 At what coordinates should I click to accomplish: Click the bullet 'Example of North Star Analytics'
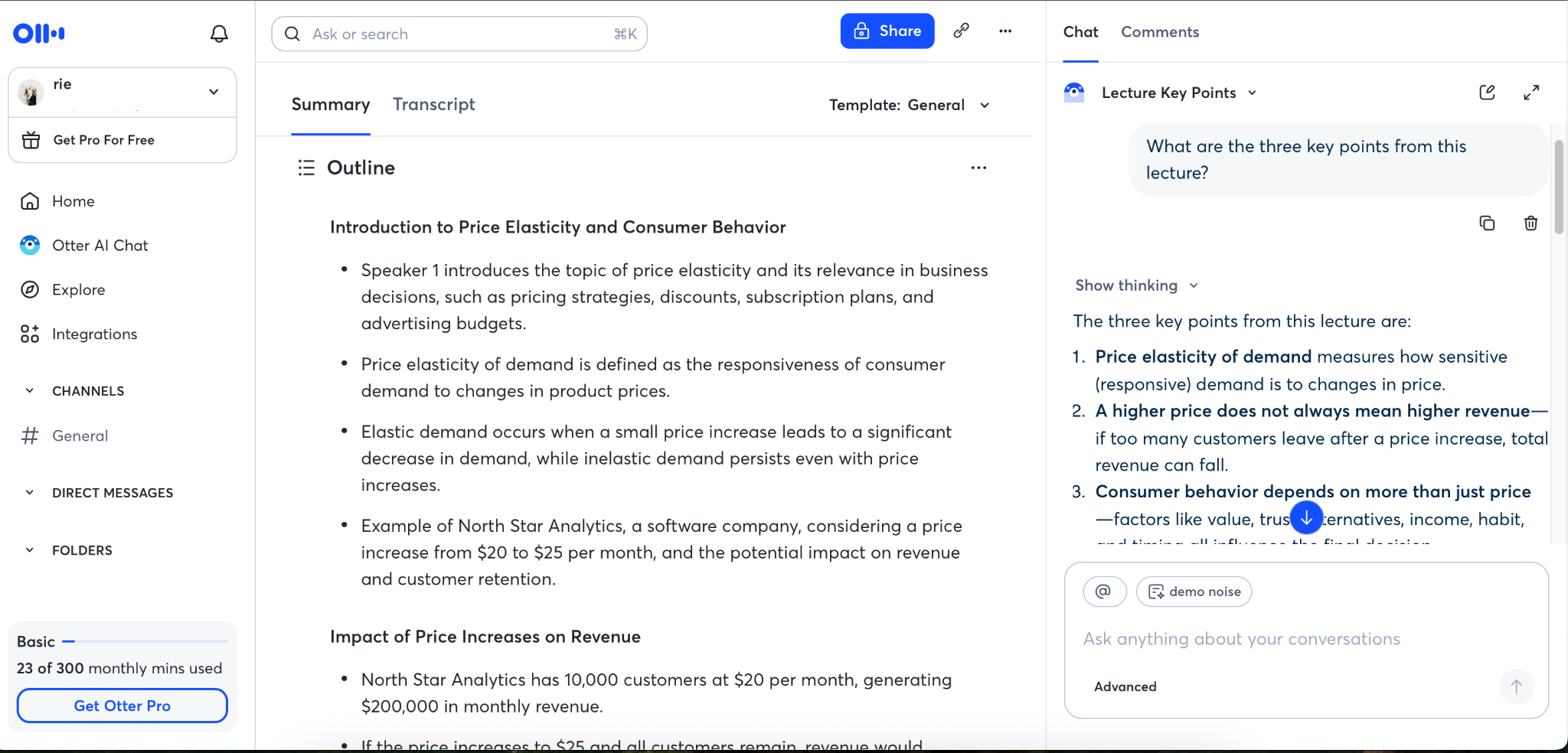[x=661, y=553]
